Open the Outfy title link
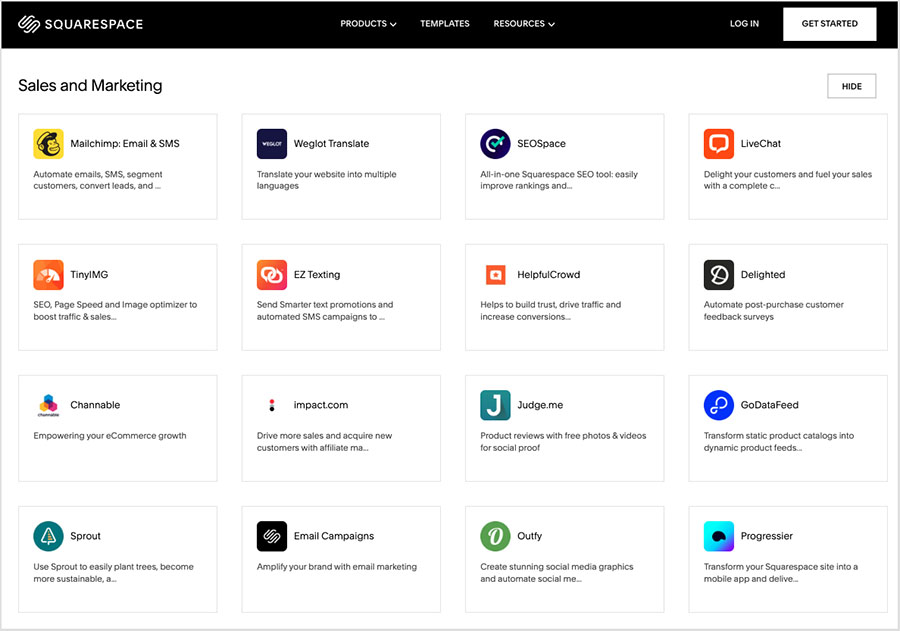Viewport: 900px width, 631px height. click(x=529, y=536)
